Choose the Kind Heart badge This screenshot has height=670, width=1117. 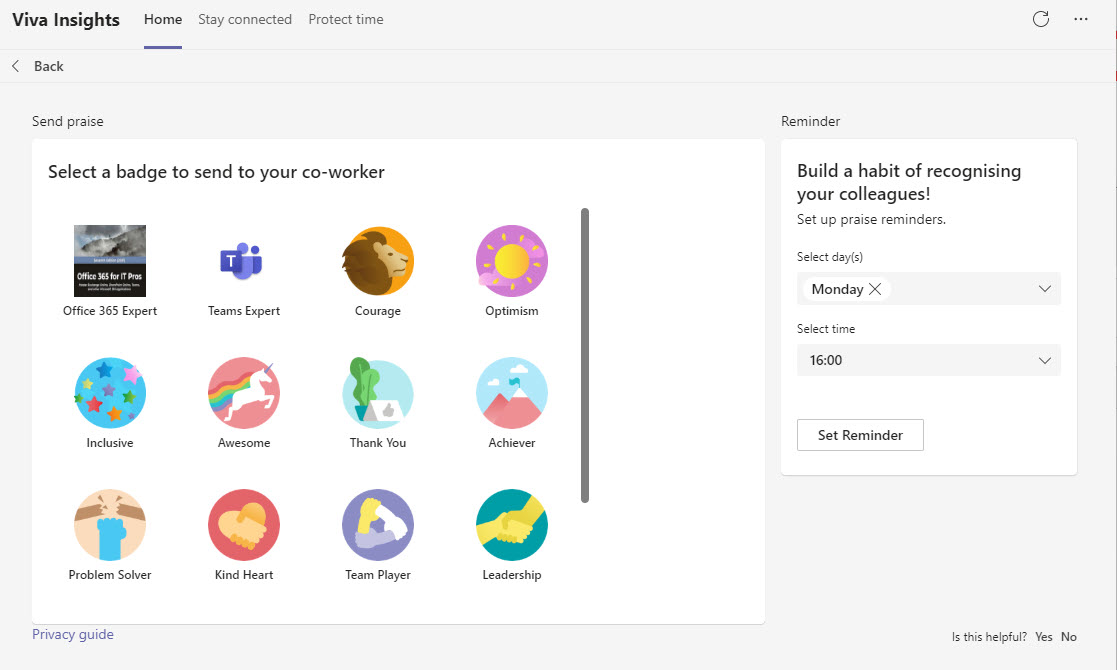coord(244,525)
